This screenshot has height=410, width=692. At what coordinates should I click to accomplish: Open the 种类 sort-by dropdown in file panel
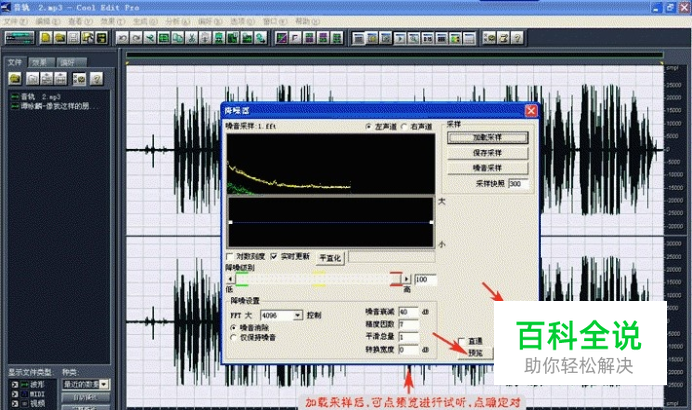(x=104, y=384)
